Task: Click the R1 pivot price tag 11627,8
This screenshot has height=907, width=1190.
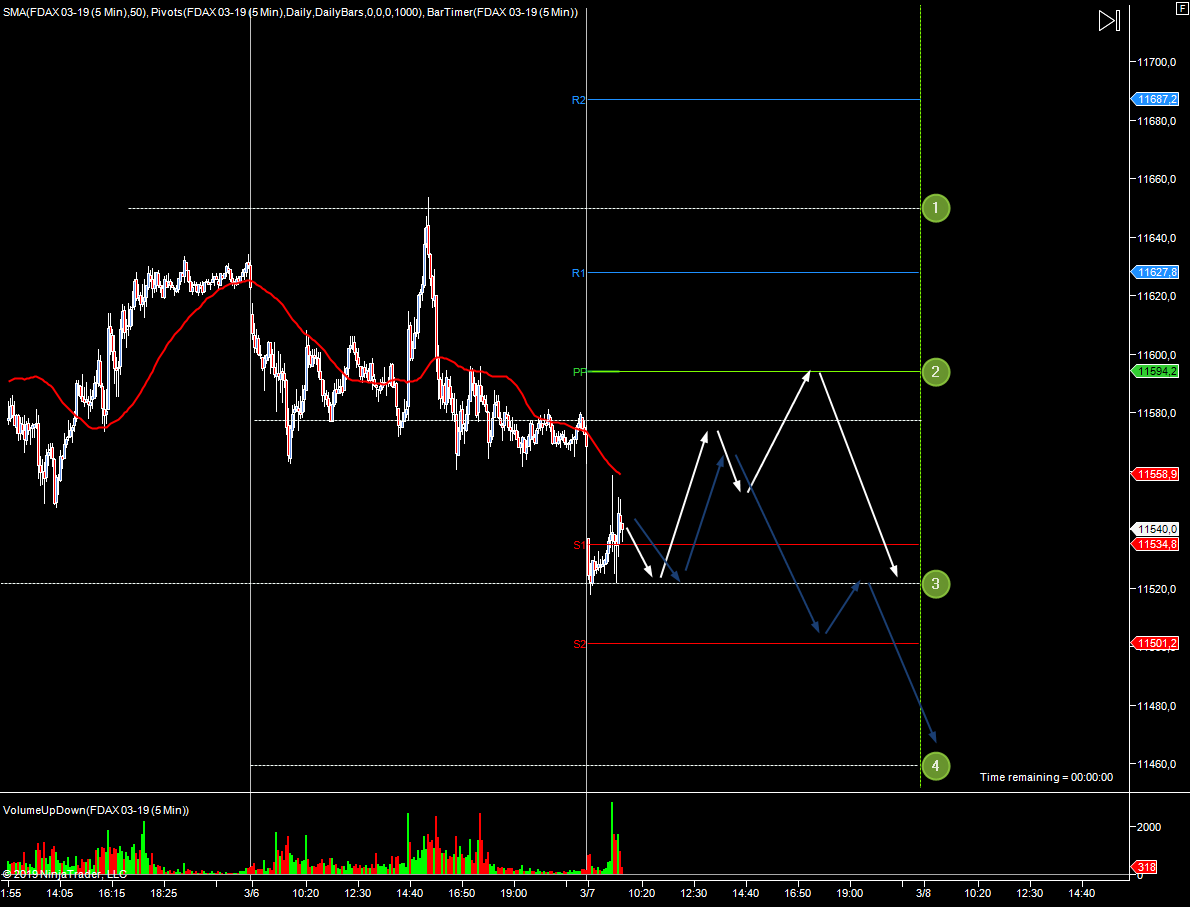Action: coord(1157,272)
